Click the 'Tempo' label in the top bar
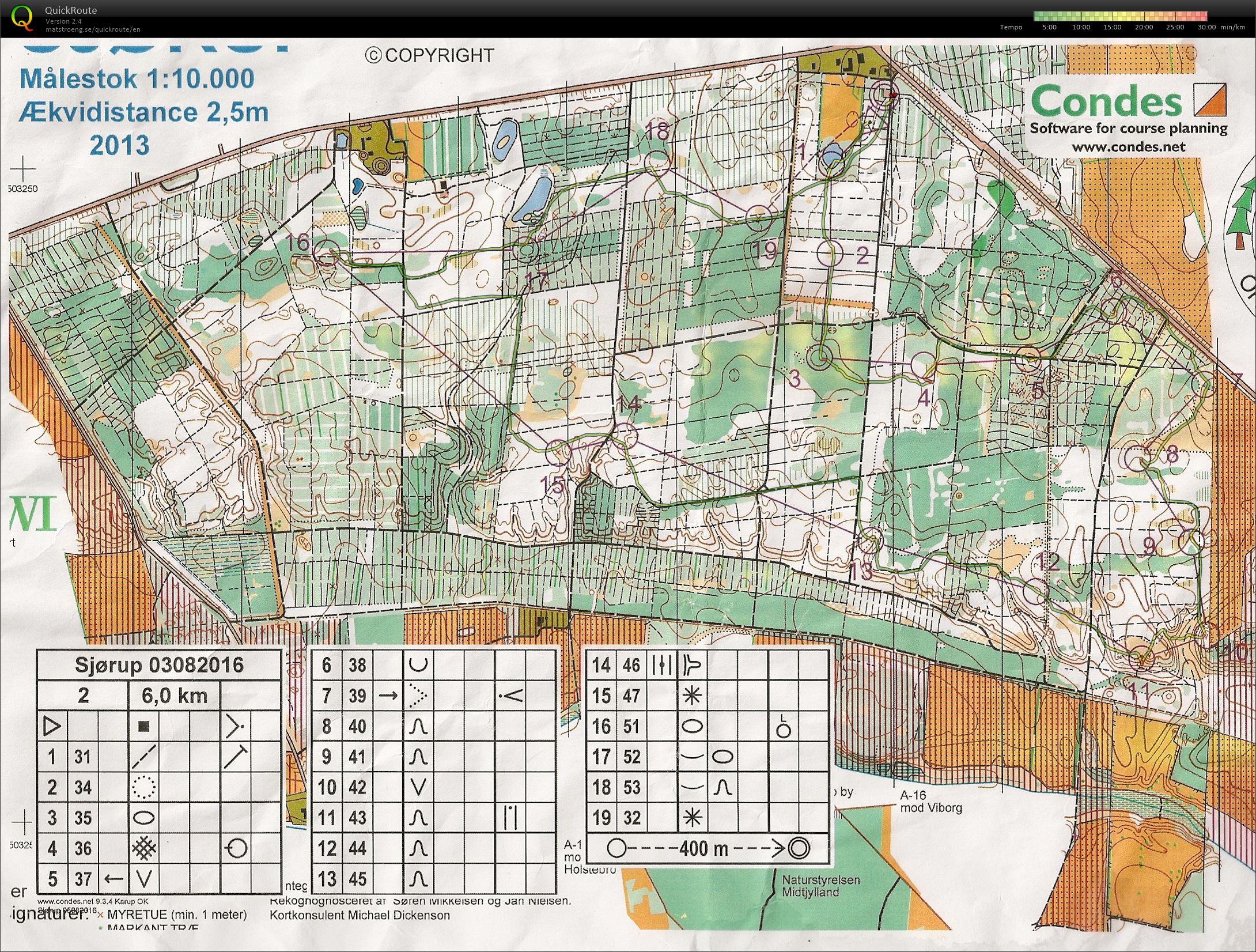 click(x=1011, y=27)
